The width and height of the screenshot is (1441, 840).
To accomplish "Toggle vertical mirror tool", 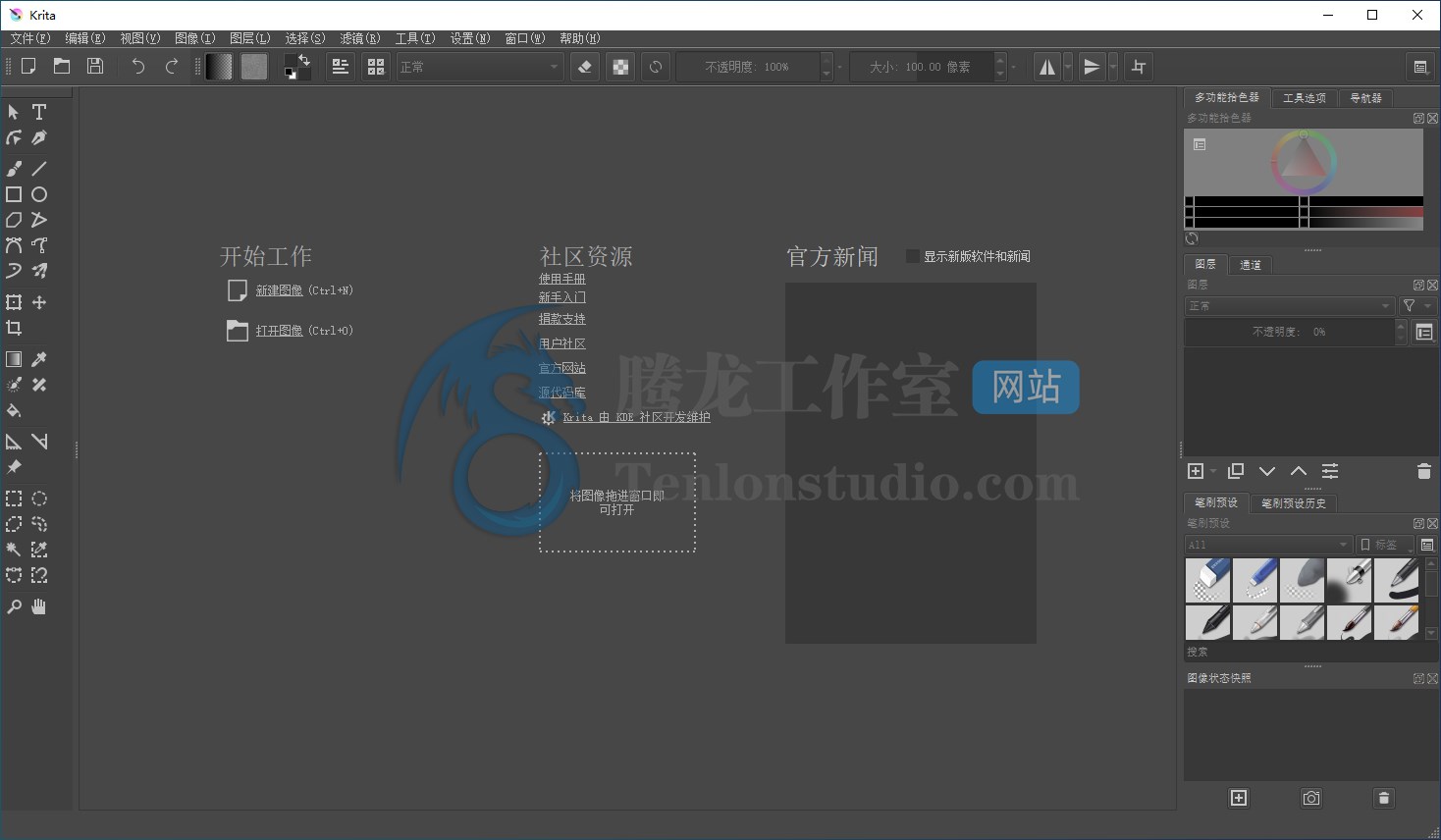I will coord(1092,67).
